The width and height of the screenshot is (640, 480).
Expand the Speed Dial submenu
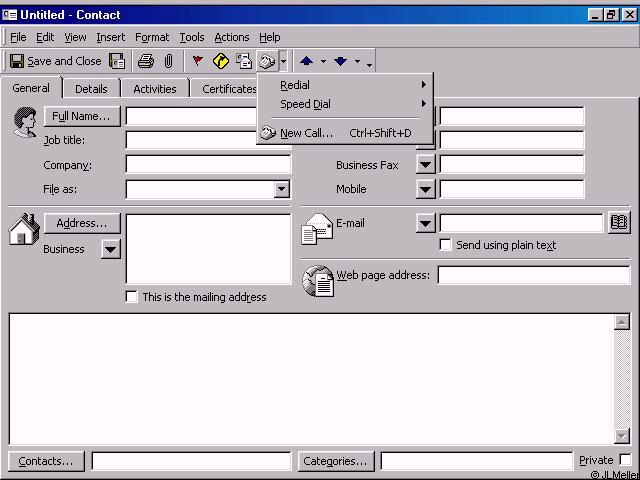coord(345,104)
